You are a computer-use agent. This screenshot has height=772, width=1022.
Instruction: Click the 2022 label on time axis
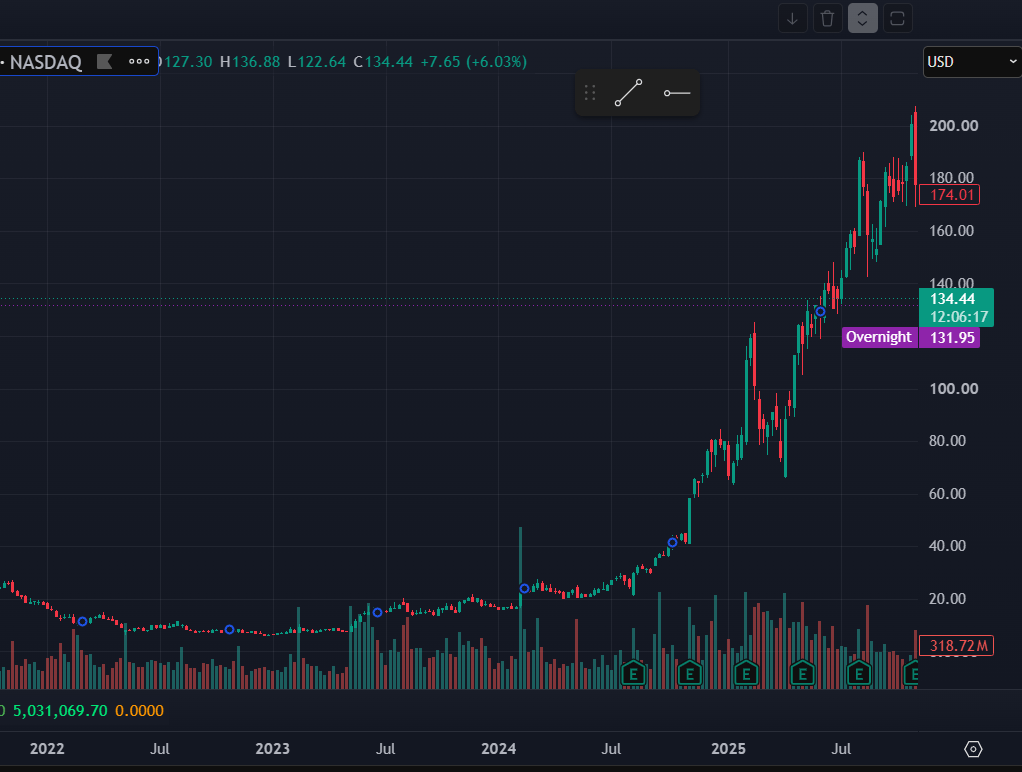pos(47,749)
